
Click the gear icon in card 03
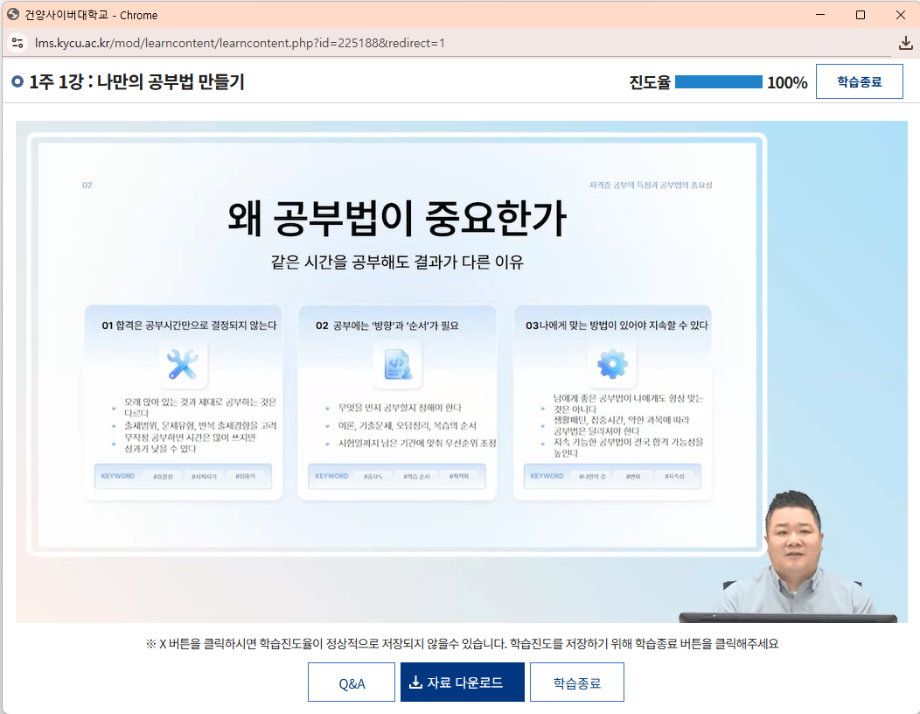pos(612,364)
